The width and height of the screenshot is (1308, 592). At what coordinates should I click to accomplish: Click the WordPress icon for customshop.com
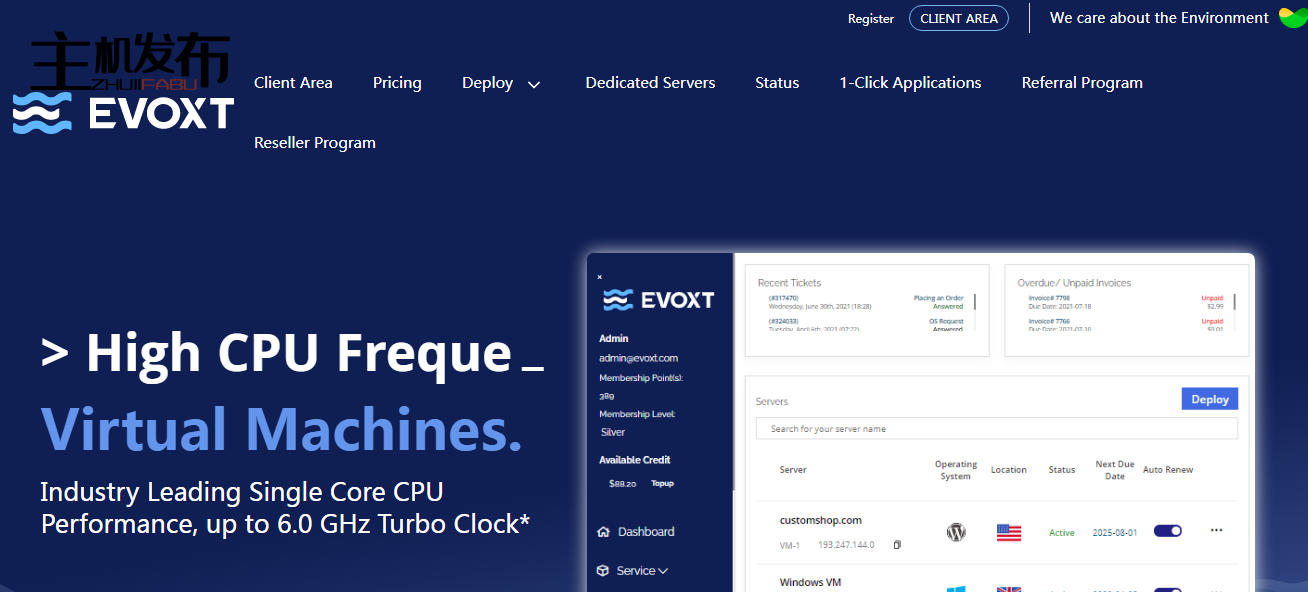click(x=956, y=532)
